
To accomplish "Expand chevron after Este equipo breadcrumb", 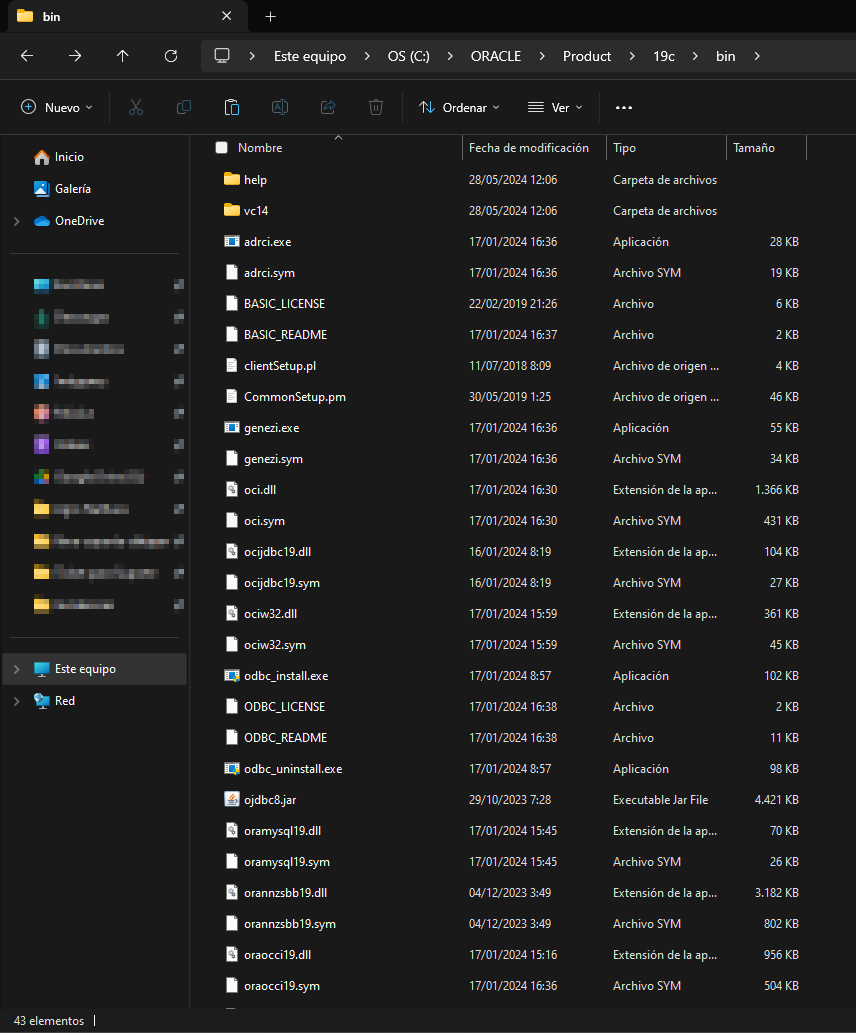I will pyautogui.click(x=367, y=57).
